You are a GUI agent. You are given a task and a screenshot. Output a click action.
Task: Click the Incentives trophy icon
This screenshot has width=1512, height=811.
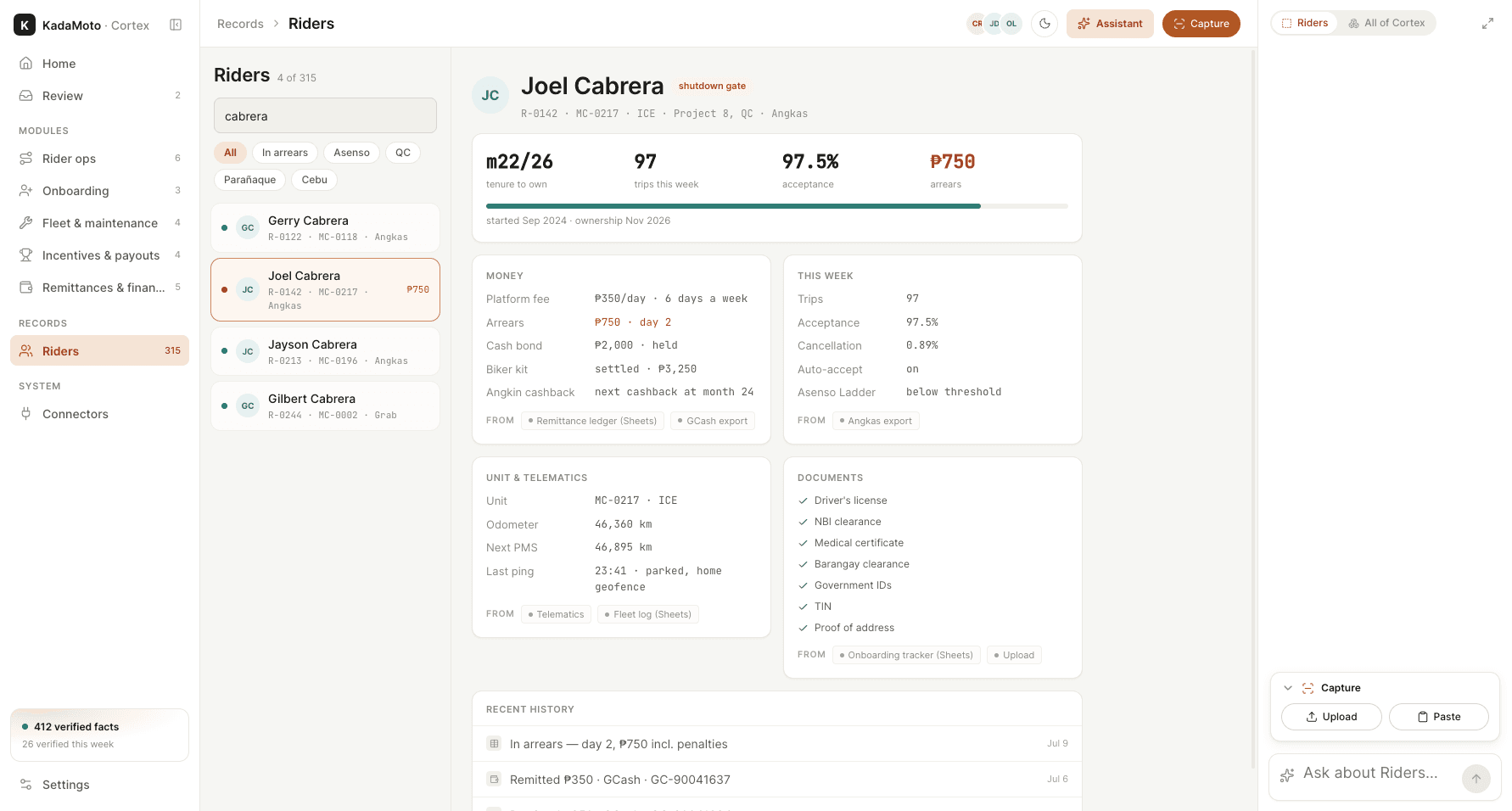pos(26,255)
